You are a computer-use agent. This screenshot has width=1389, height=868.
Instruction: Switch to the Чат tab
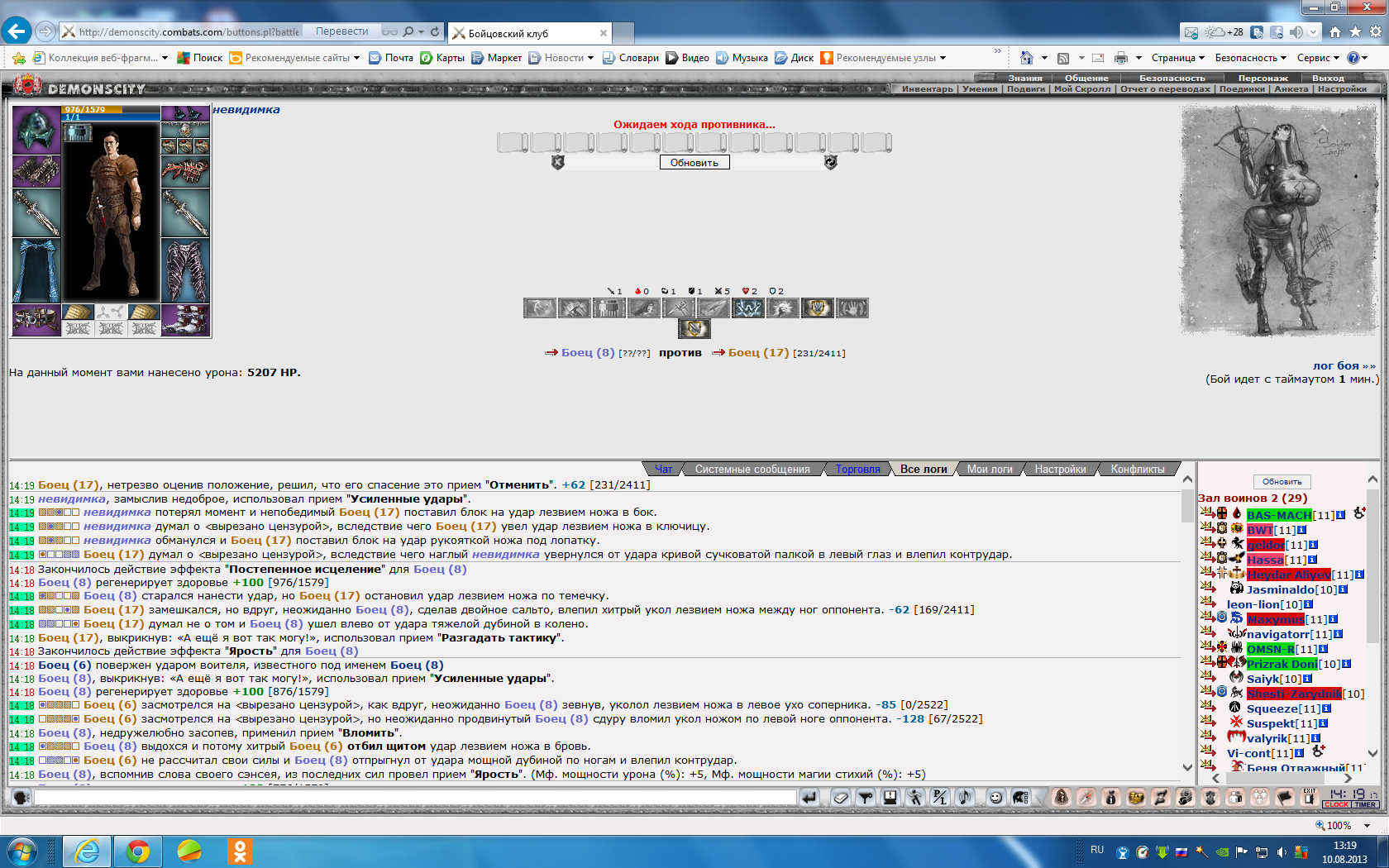(664, 470)
